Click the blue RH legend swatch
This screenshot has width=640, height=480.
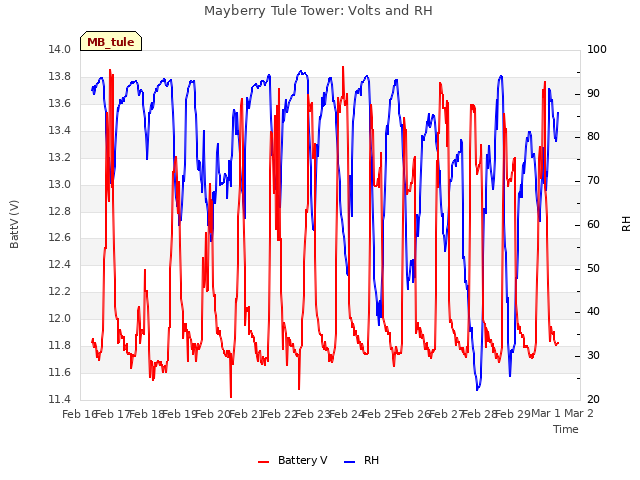tap(350, 462)
